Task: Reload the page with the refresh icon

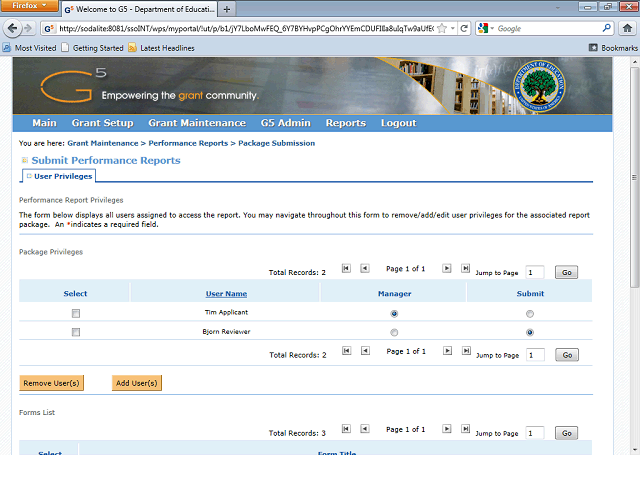Action: 464,28
